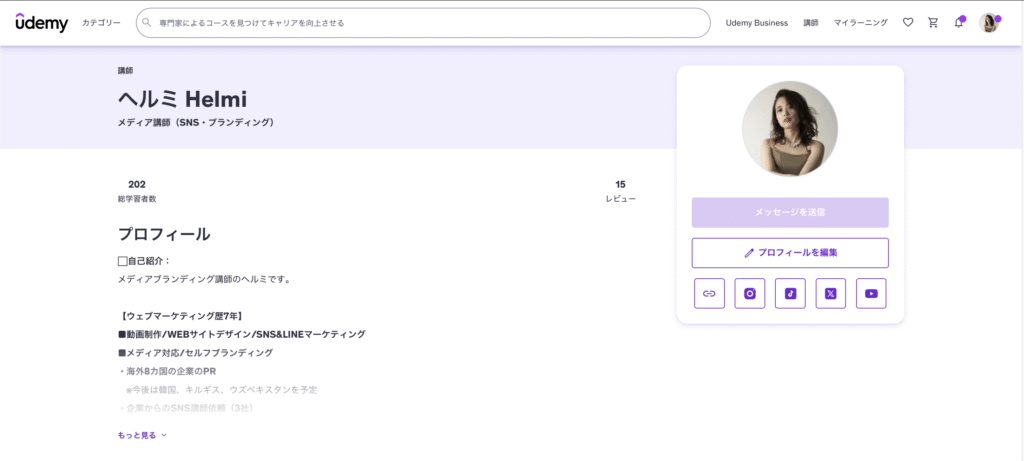This screenshot has width=1024, height=461.
Task: Open the wishlist heart icon
Action: (908, 22)
